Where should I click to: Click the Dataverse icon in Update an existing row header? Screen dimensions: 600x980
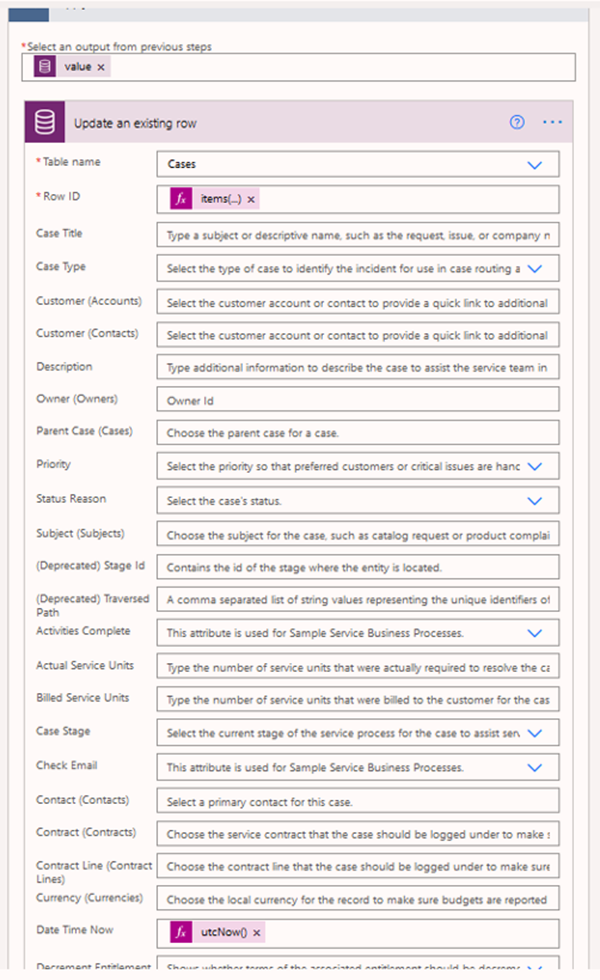(x=44, y=123)
